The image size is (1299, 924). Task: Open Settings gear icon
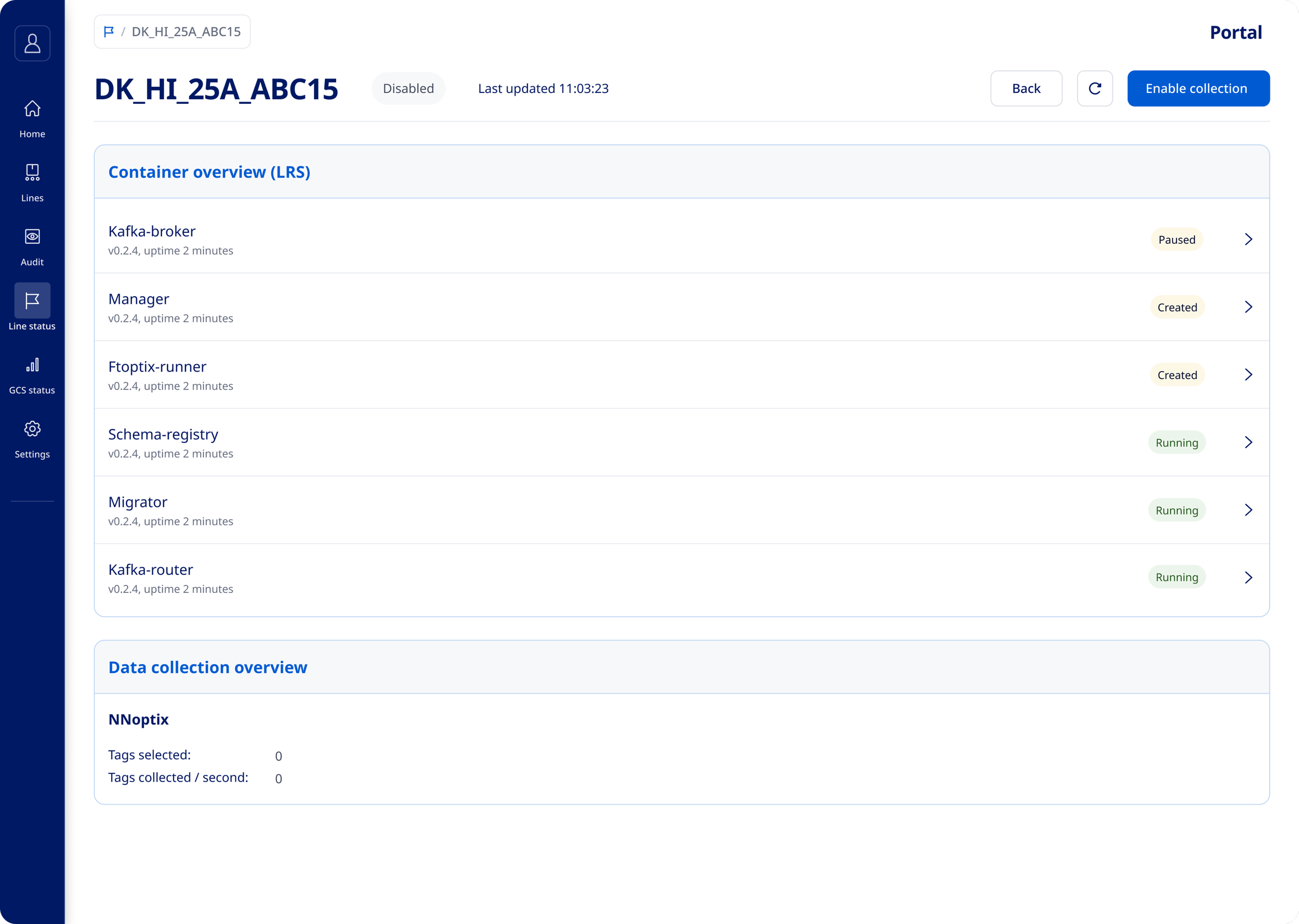pyautogui.click(x=32, y=428)
